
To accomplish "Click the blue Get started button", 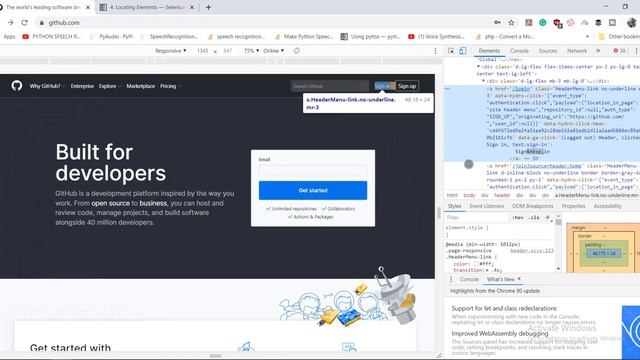I will 313,190.
